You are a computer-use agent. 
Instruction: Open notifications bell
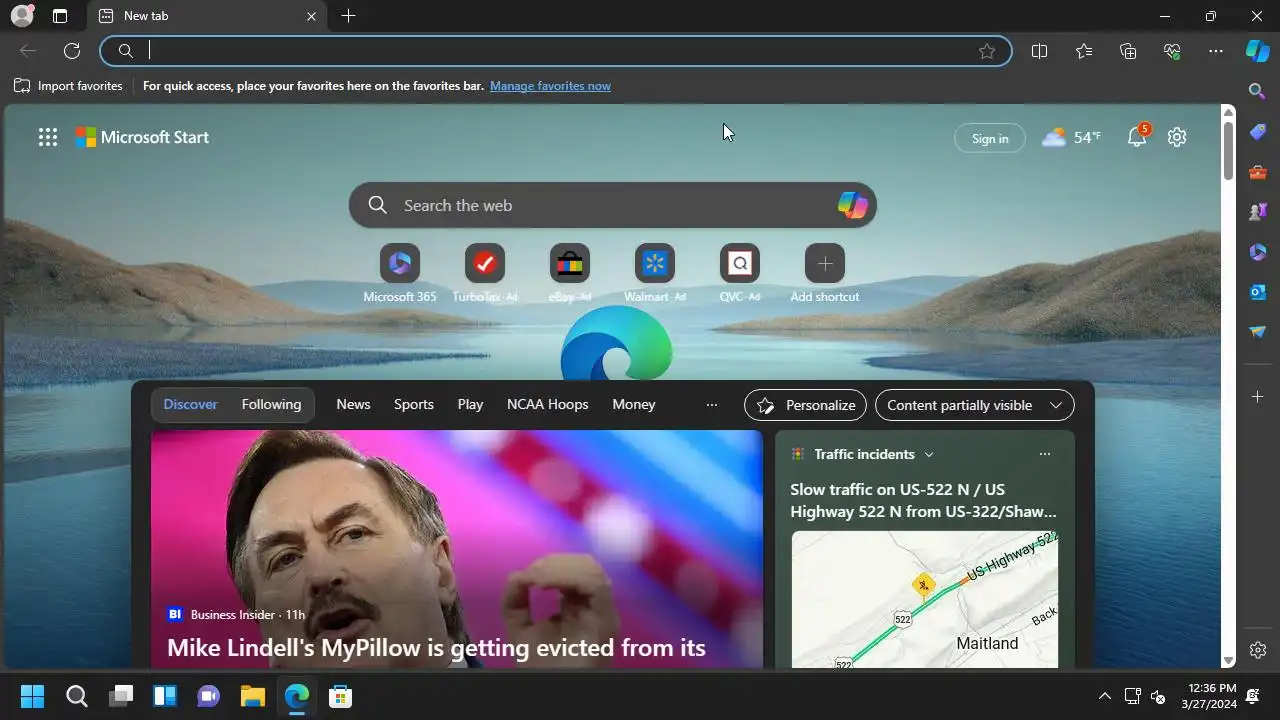1137,137
